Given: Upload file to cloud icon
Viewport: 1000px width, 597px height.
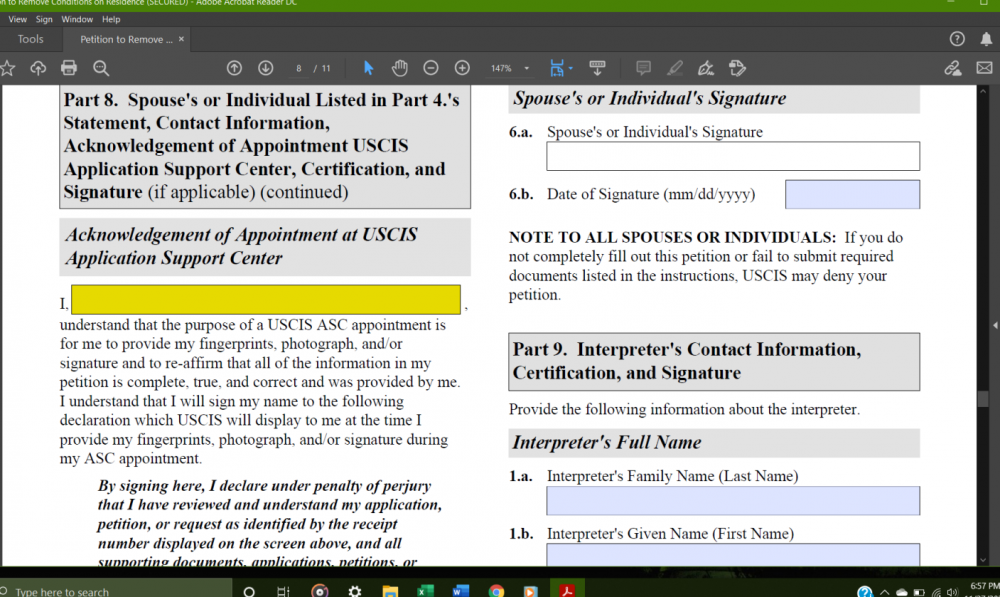Looking at the screenshot, I should [x=38, y=68].
